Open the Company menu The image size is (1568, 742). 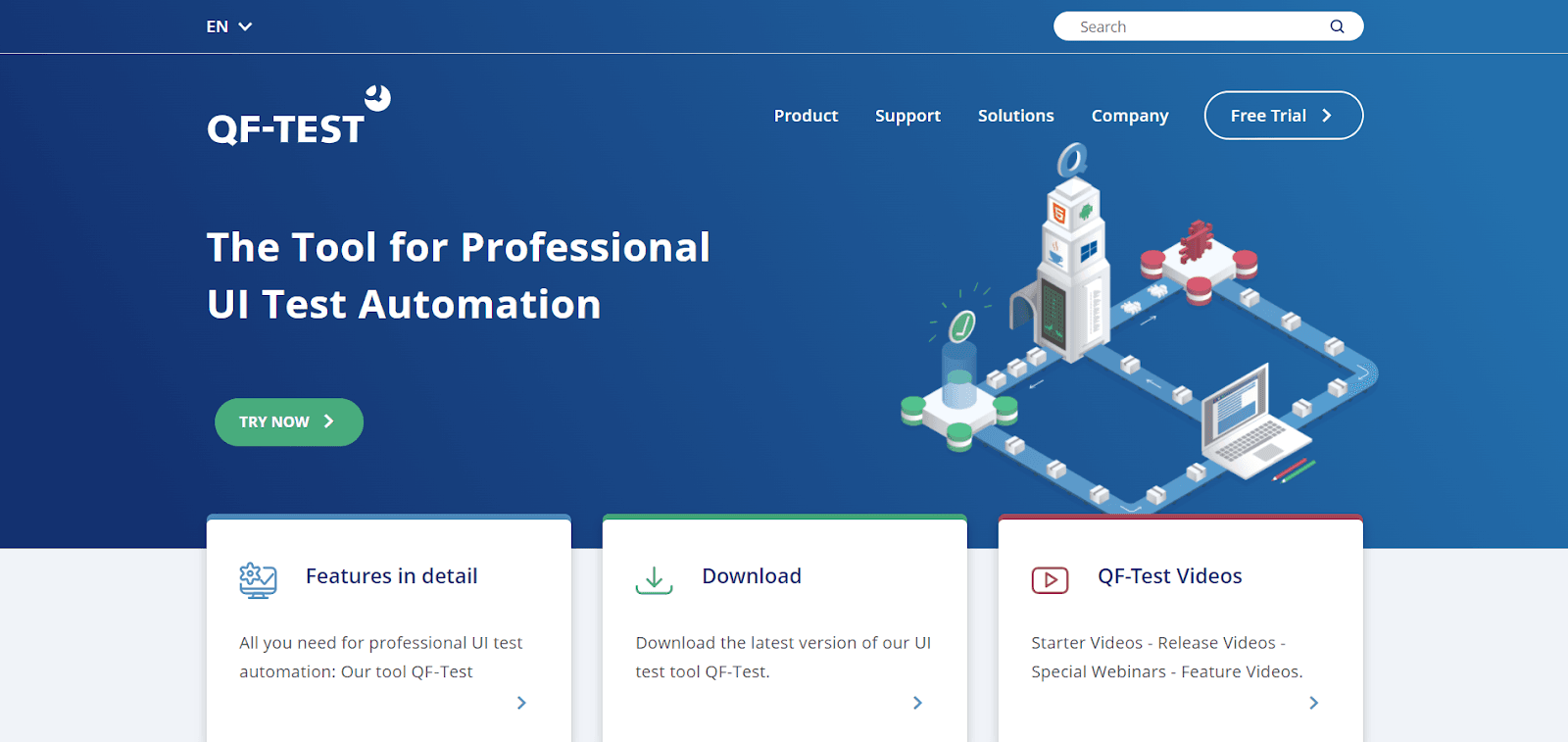click(x=1130, y=116)
